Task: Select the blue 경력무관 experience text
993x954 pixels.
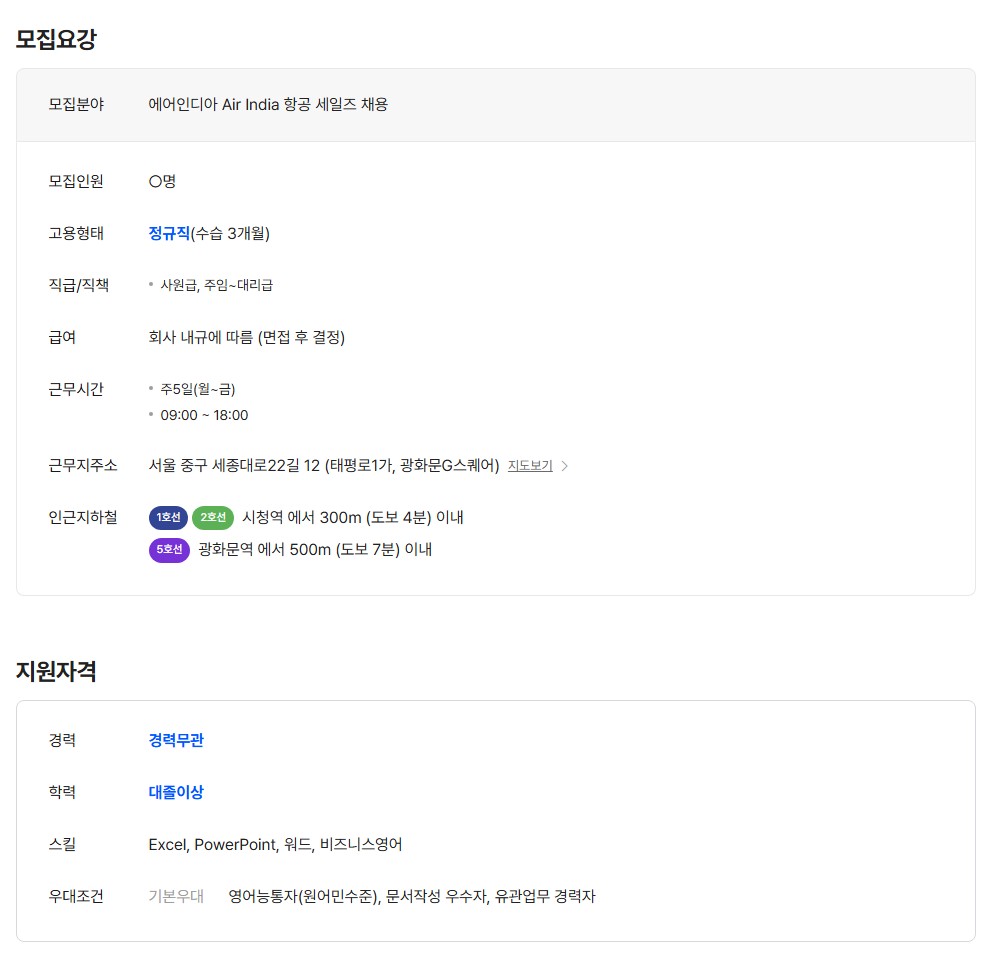Action: pyautogui.click(x=176, y=740)
